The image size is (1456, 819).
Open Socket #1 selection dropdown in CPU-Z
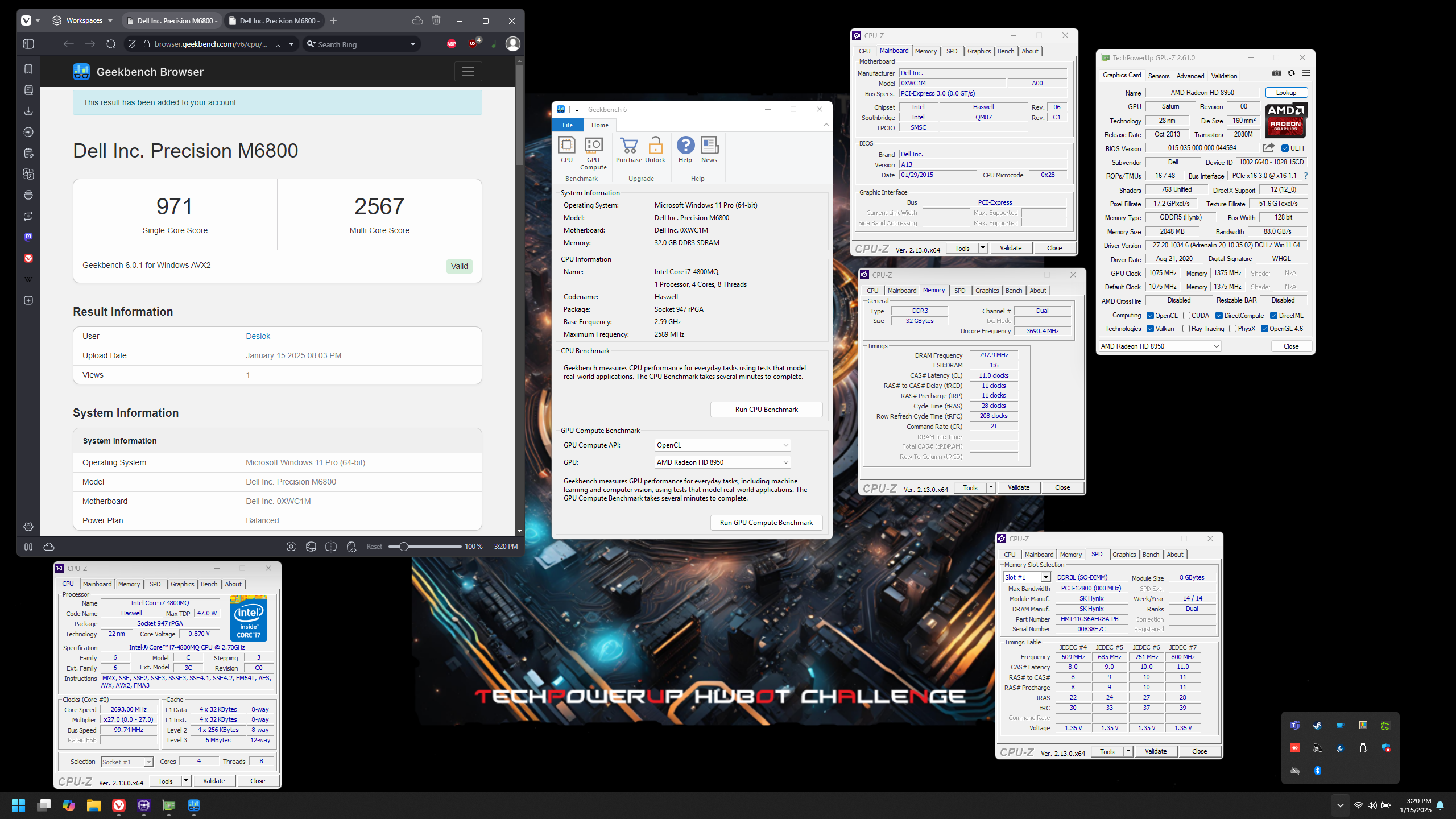click(127, 762)
